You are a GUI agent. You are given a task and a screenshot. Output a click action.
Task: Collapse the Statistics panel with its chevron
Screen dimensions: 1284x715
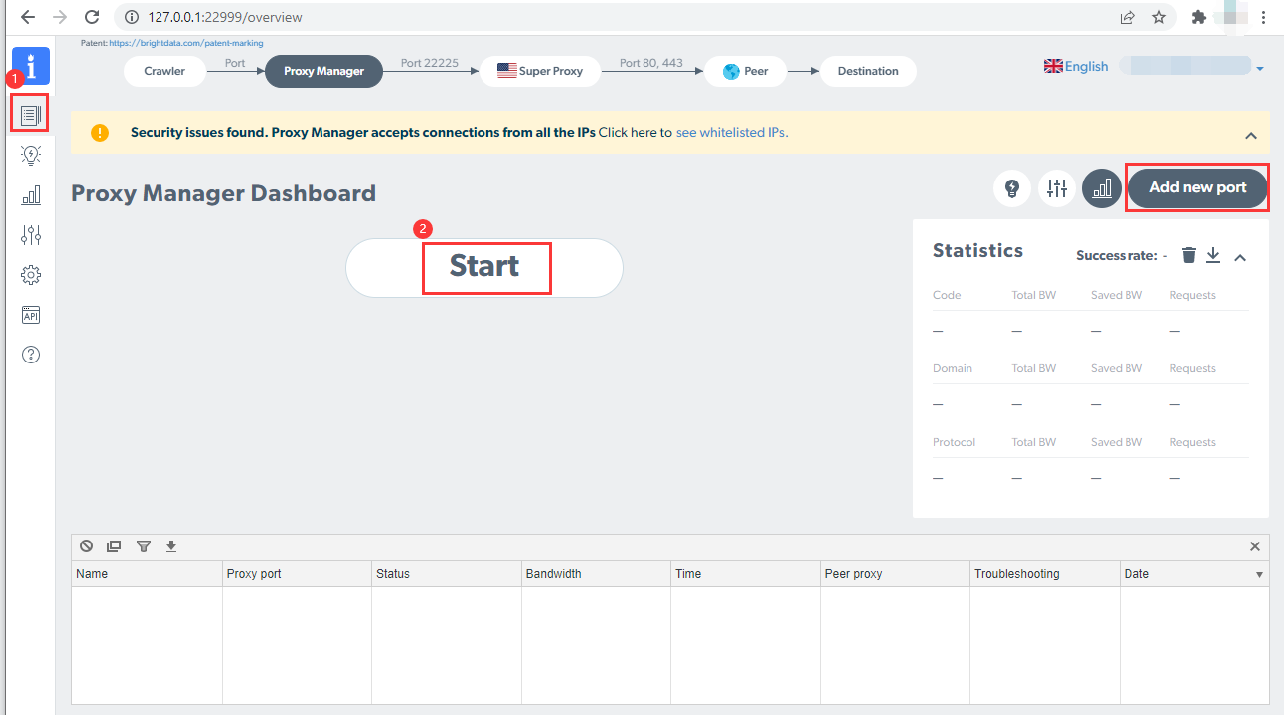point(1240,256)
